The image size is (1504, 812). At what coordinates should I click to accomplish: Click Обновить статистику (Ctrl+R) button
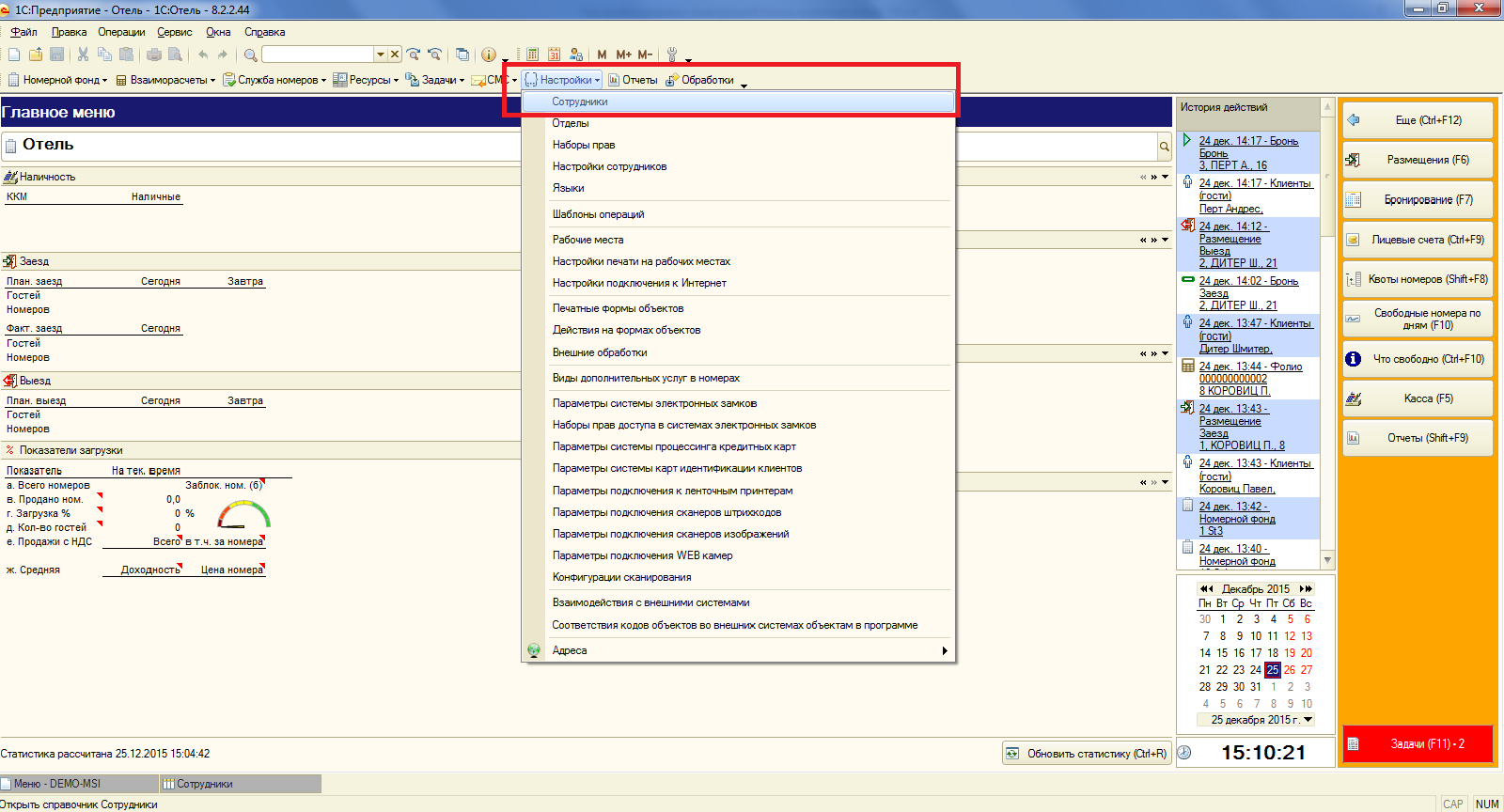pos(1087,754)
